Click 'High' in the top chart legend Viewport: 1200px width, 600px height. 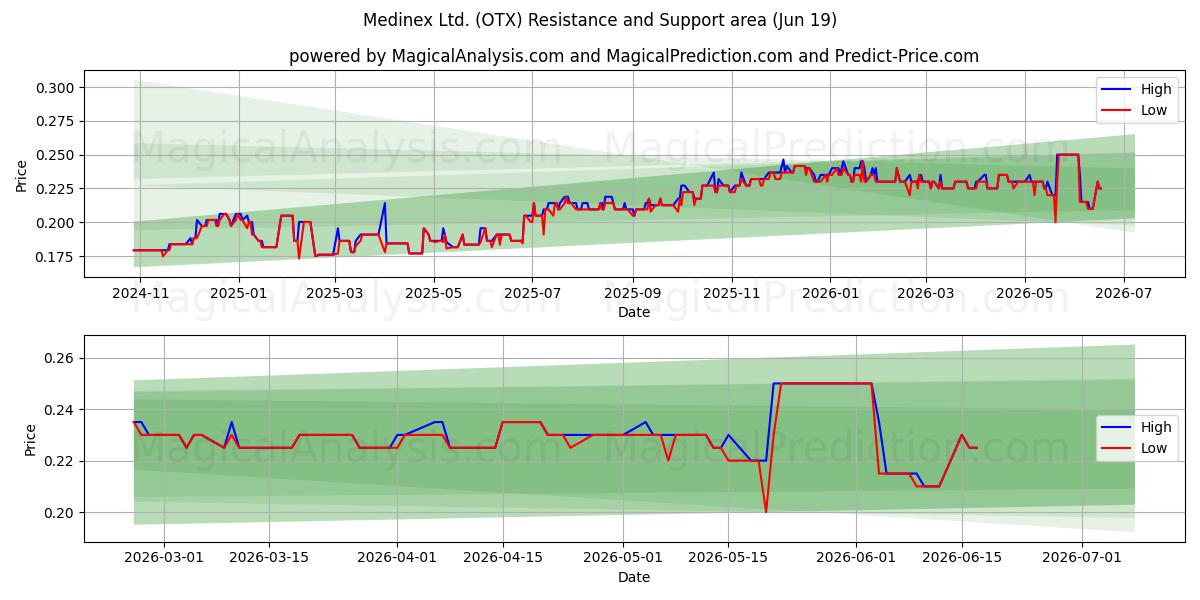(x=1154, y=90)
